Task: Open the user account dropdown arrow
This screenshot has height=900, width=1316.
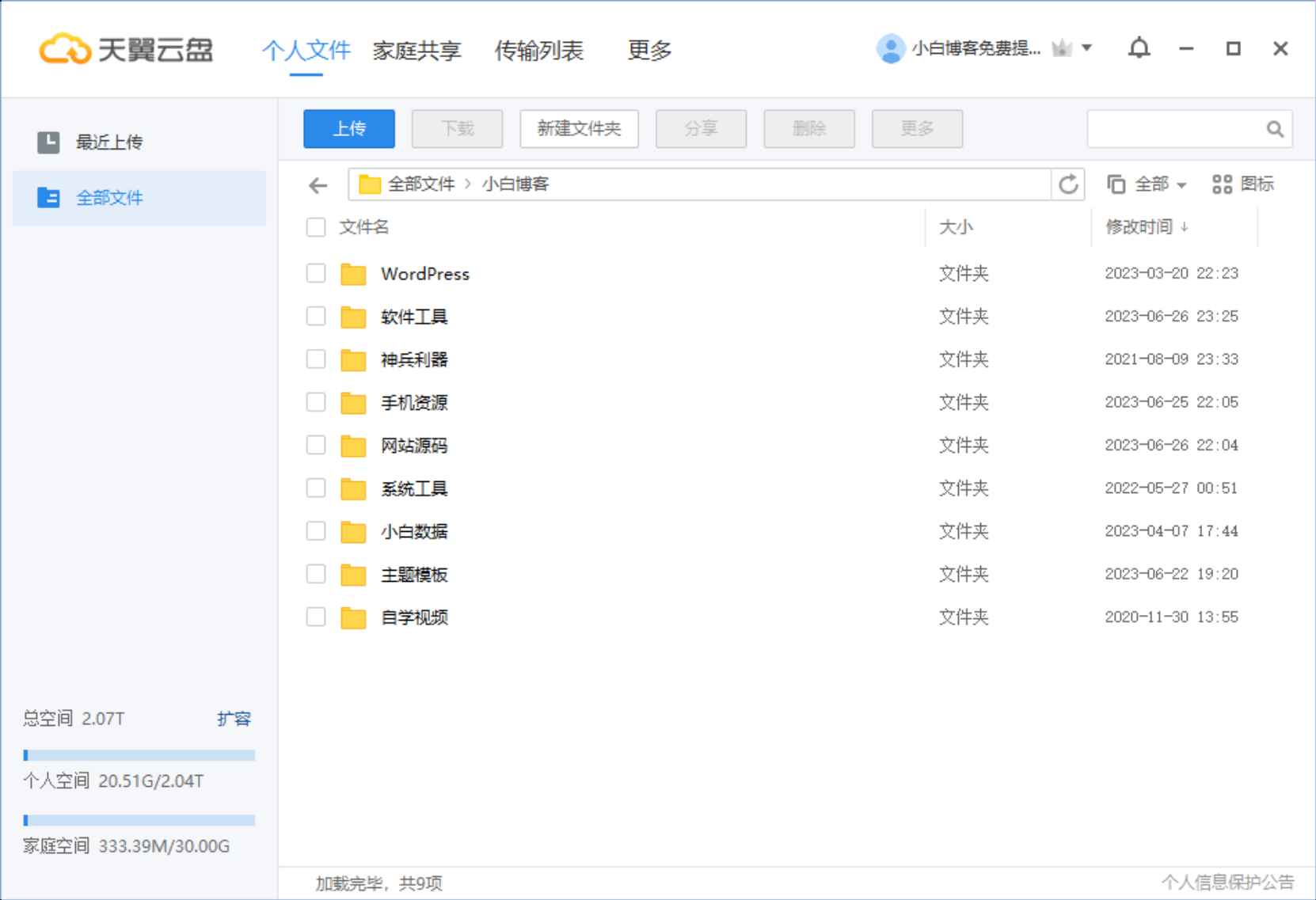Action: click(1087, 48)
